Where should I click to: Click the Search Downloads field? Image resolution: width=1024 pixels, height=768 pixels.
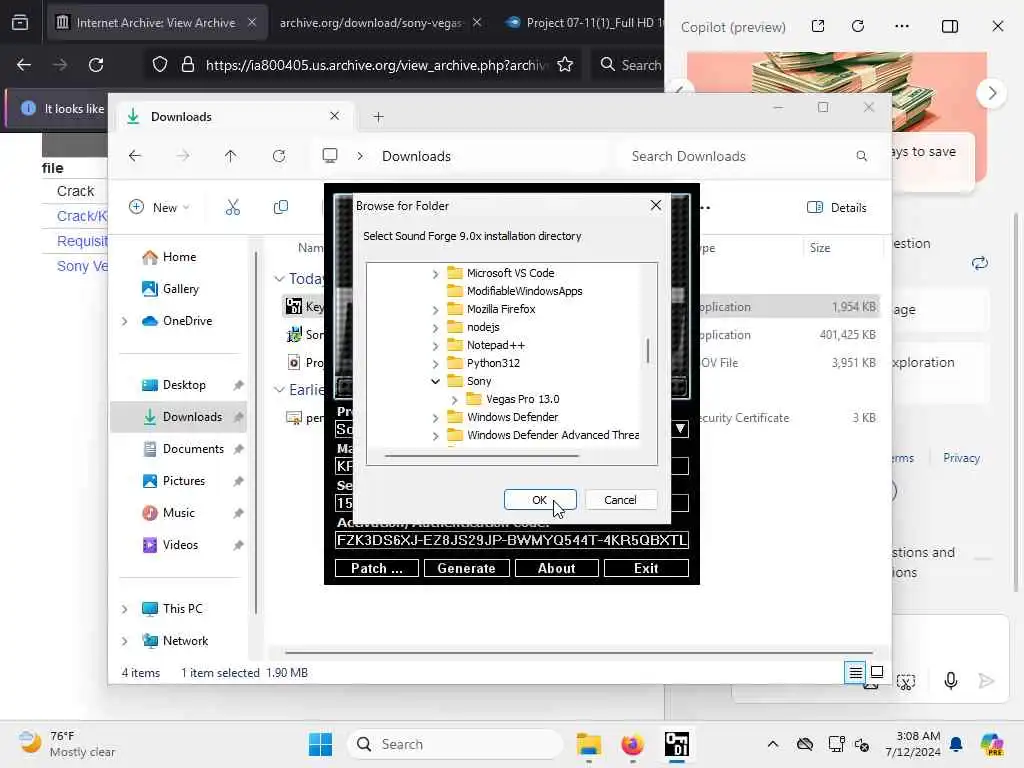tap(750, 156)
